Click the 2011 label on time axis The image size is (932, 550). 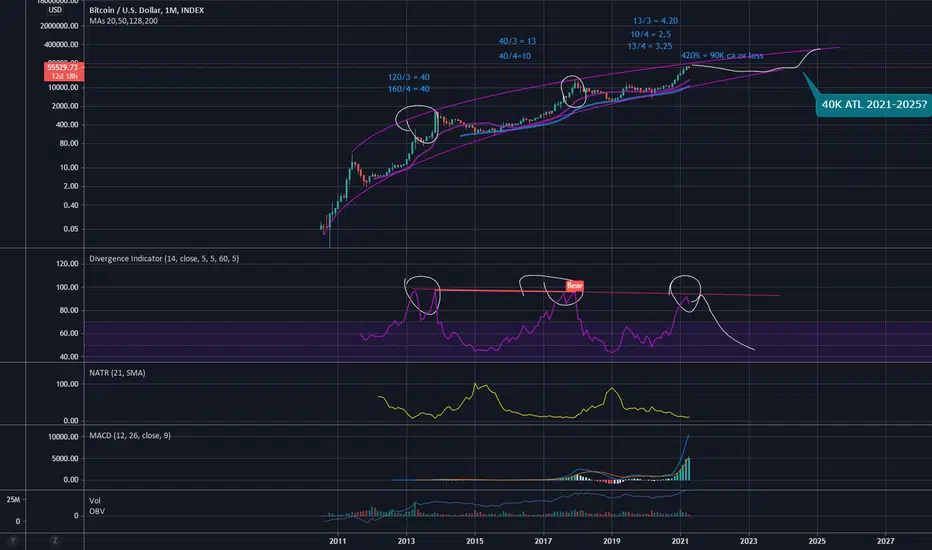[338, 541]
